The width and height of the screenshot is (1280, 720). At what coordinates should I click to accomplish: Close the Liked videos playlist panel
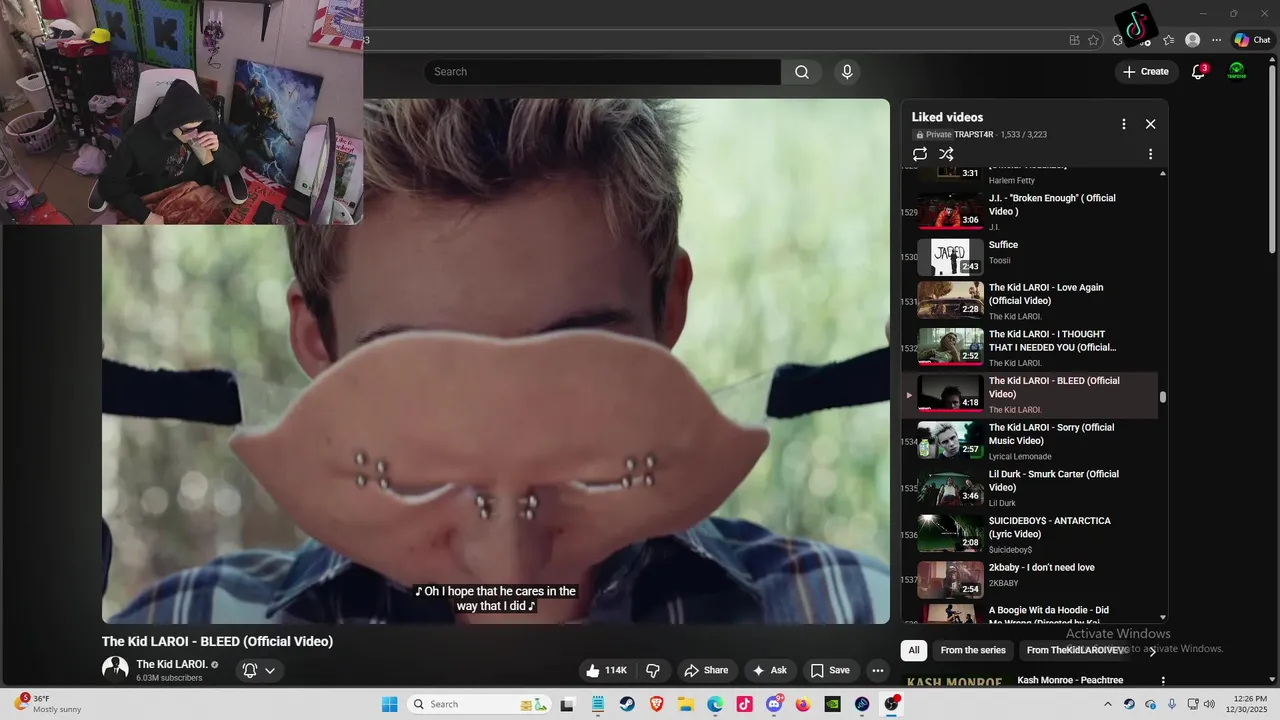[x=1150, y=124]
